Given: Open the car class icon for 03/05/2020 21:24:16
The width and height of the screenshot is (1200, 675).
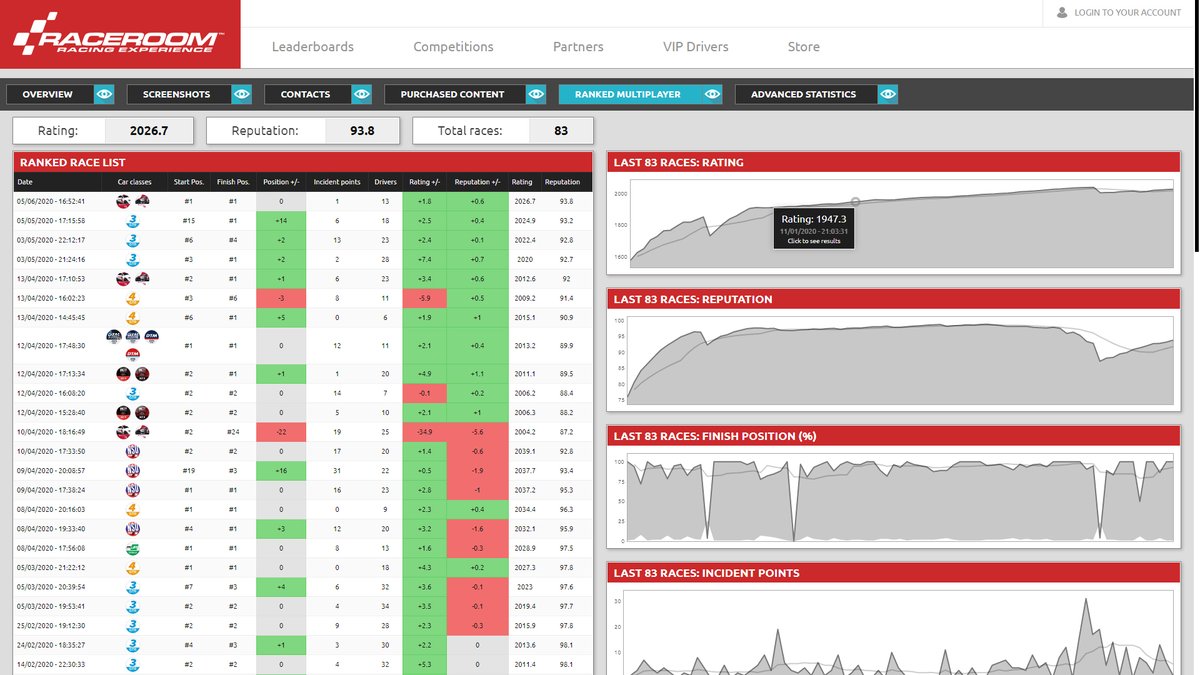Looking at the screenshot, I should [133, 260].
